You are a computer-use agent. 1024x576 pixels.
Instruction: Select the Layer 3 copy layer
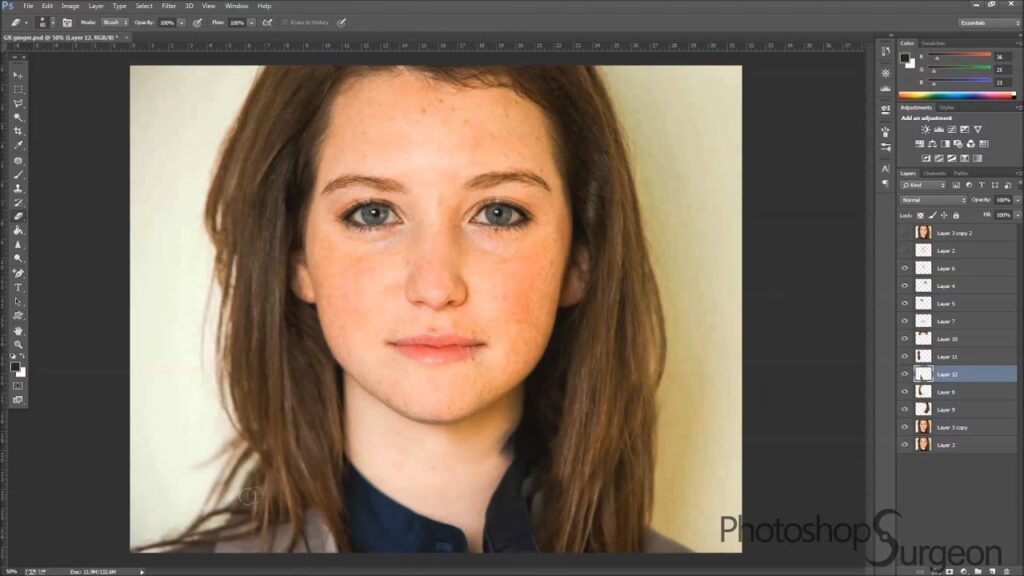pos(952,427)
